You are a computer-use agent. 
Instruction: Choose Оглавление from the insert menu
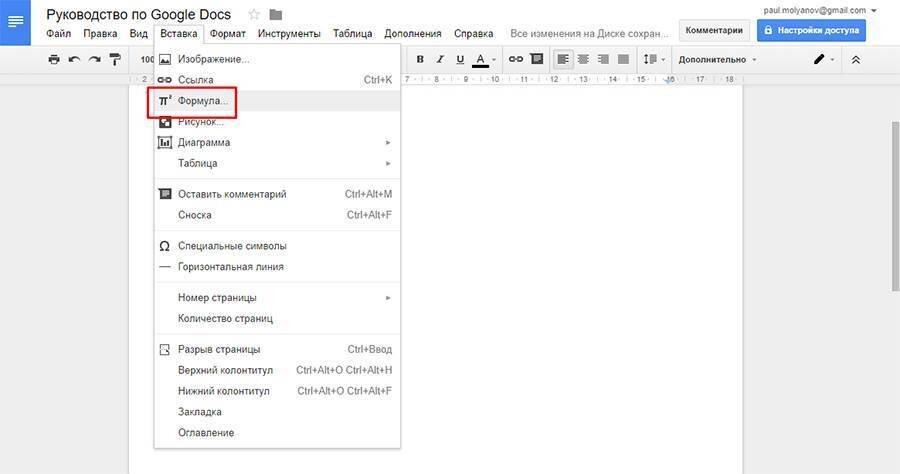coord(277,433)
